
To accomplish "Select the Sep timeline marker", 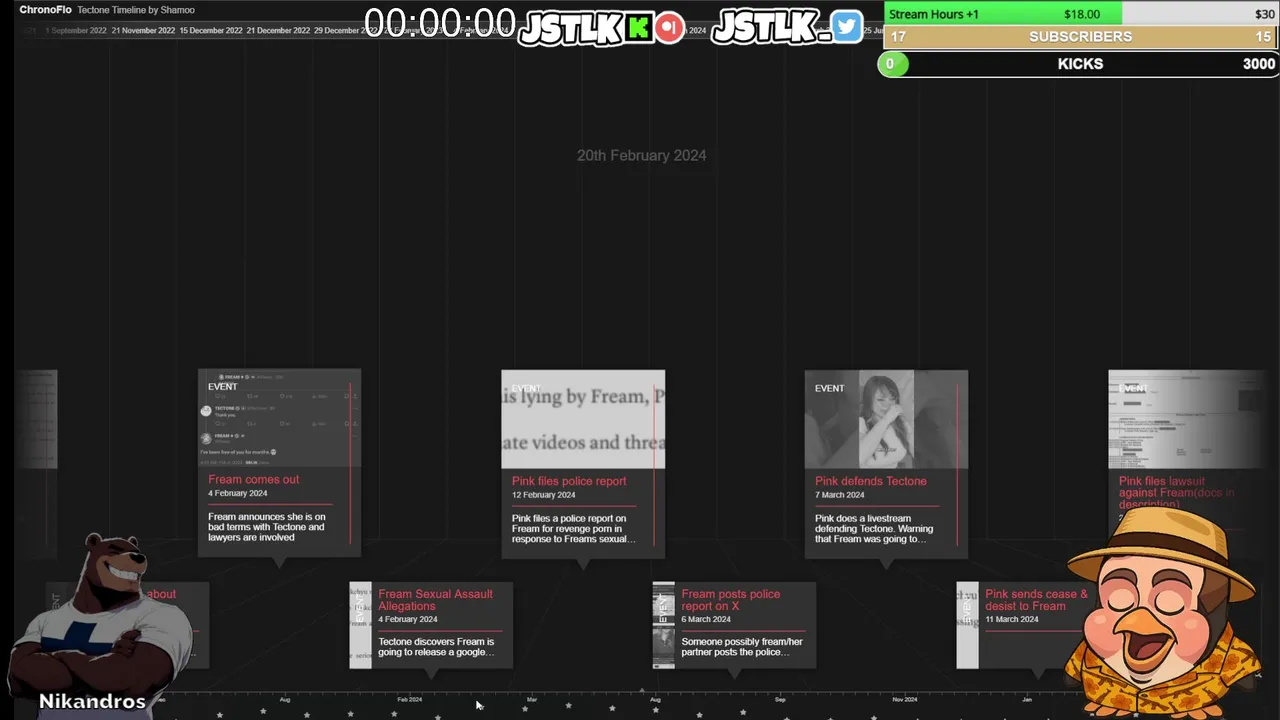I will pos(780,700).
